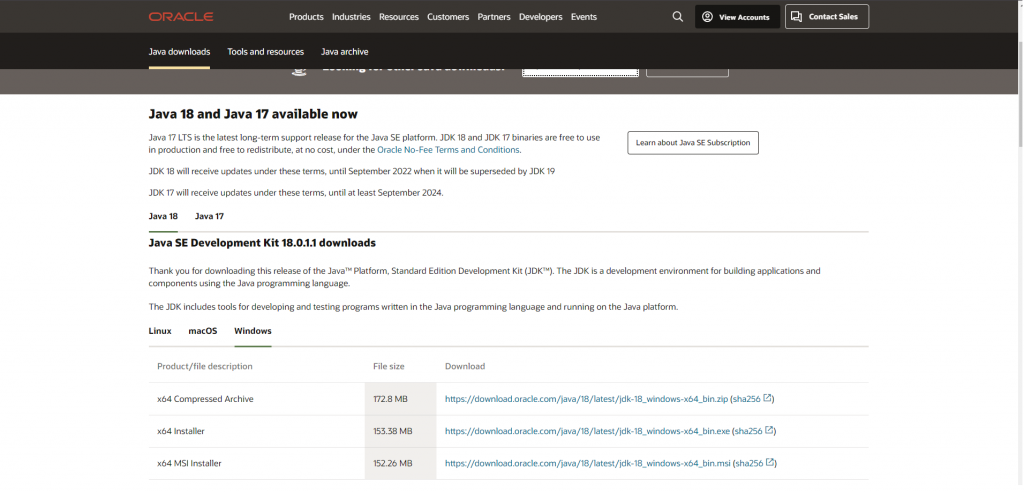Open sha256 link for x64 Compressed Archive
The height and width of the screenshot is (492, 1024).
(752, 399)
